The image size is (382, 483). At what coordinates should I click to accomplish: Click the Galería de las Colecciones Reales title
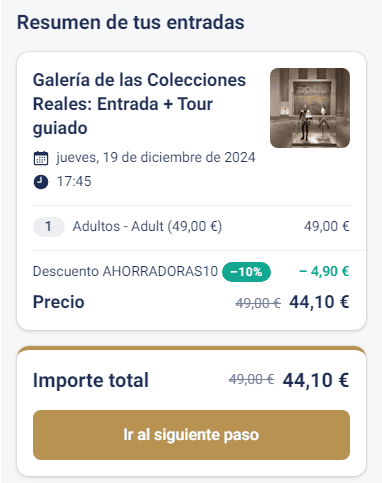pos(139,104)
